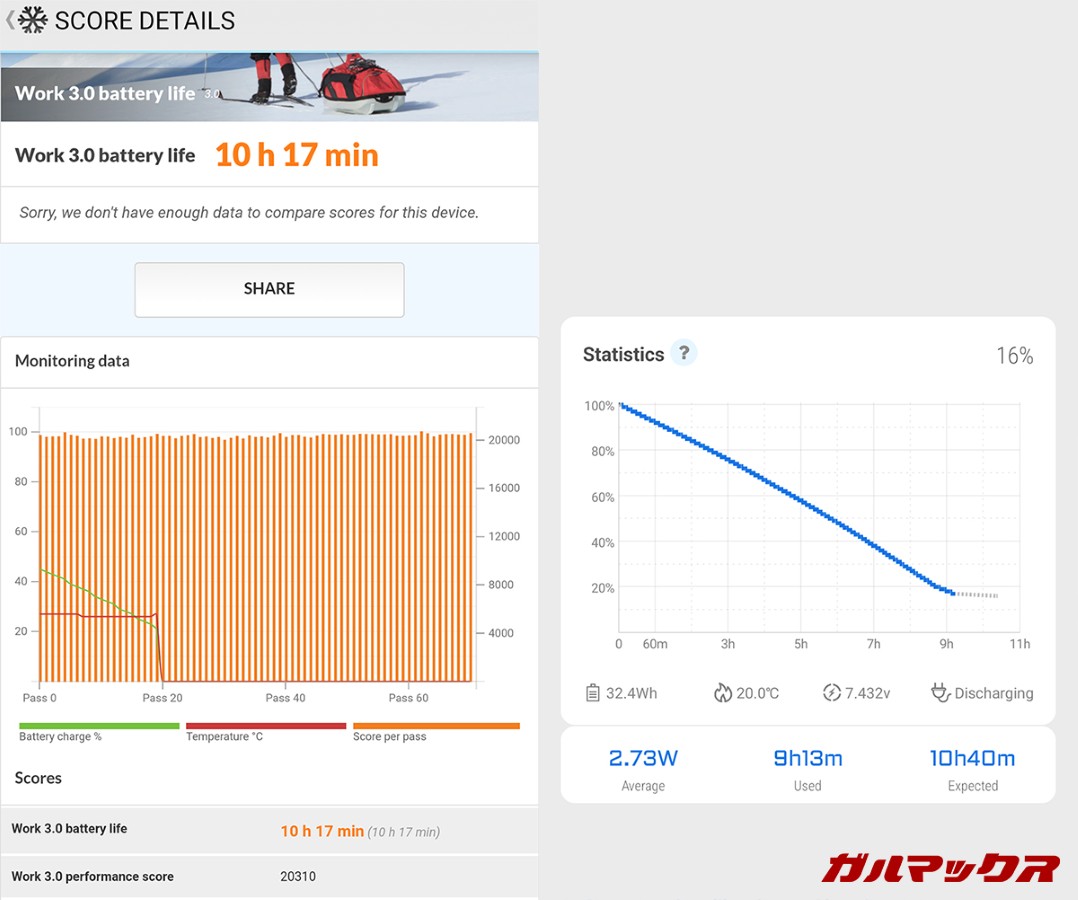Tap the 9h13m Used value

click(807, 759)
